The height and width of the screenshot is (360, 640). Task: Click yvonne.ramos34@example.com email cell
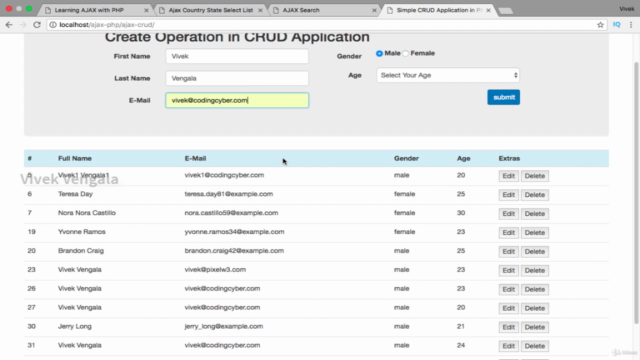234,232
